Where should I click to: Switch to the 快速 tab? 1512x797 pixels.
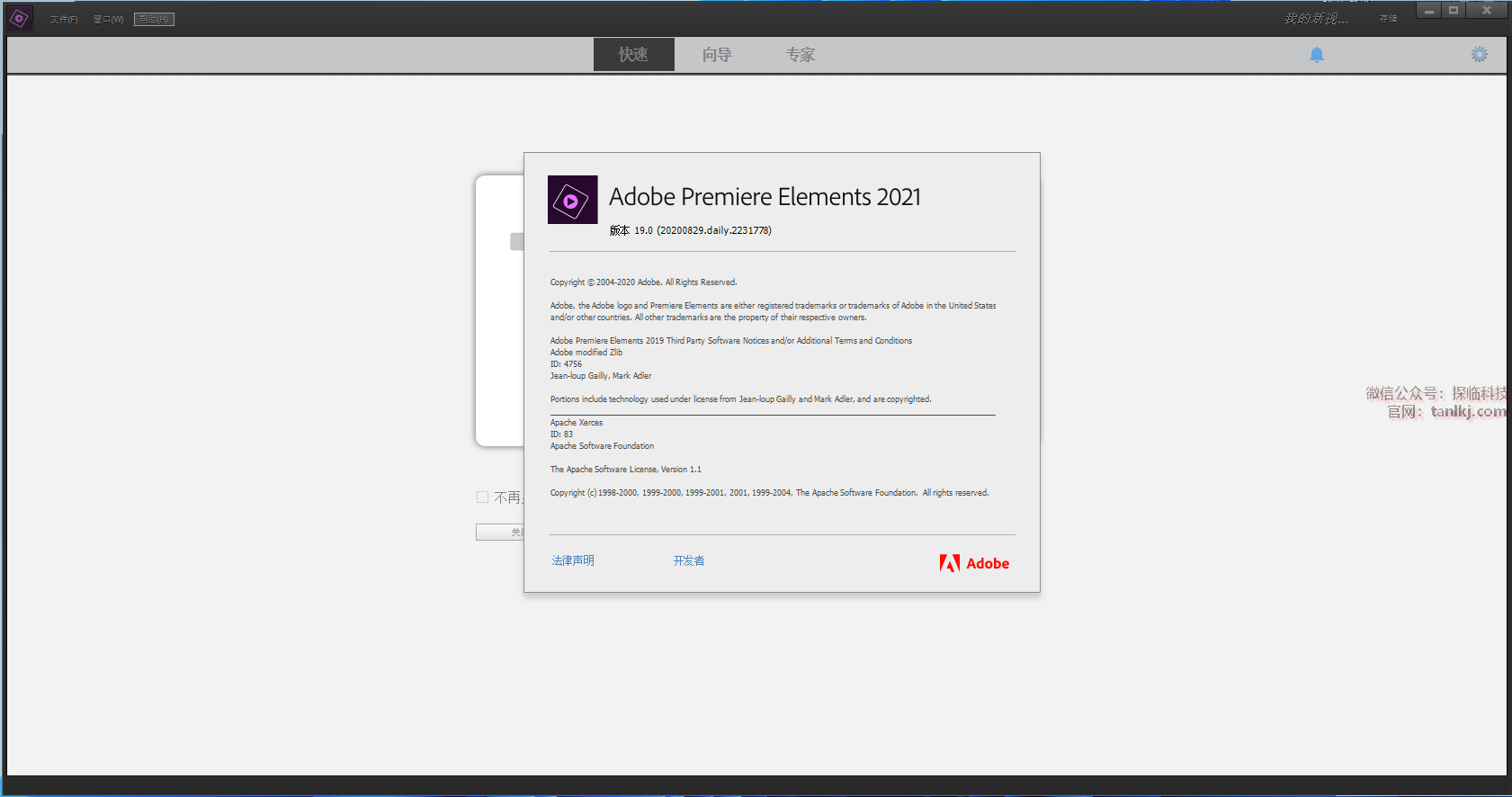coord(634,55)
